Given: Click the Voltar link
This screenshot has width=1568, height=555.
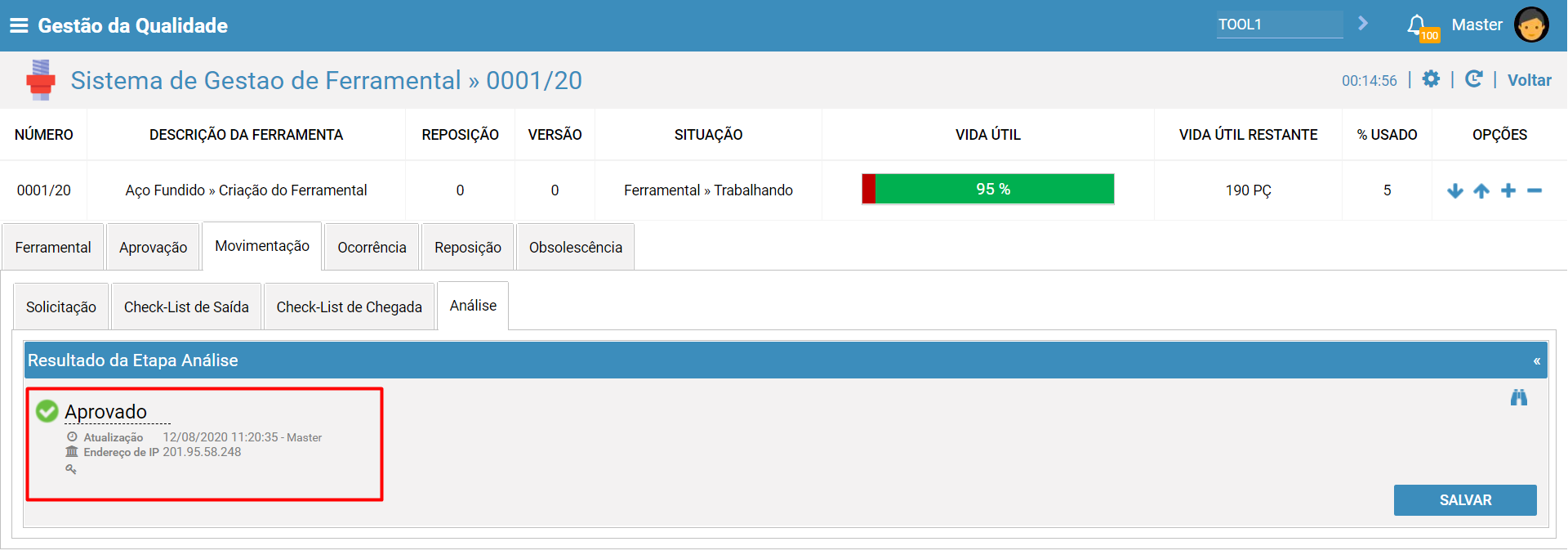Looking at the screenshot, I should pyautogui.click(x=1530, y=80).
